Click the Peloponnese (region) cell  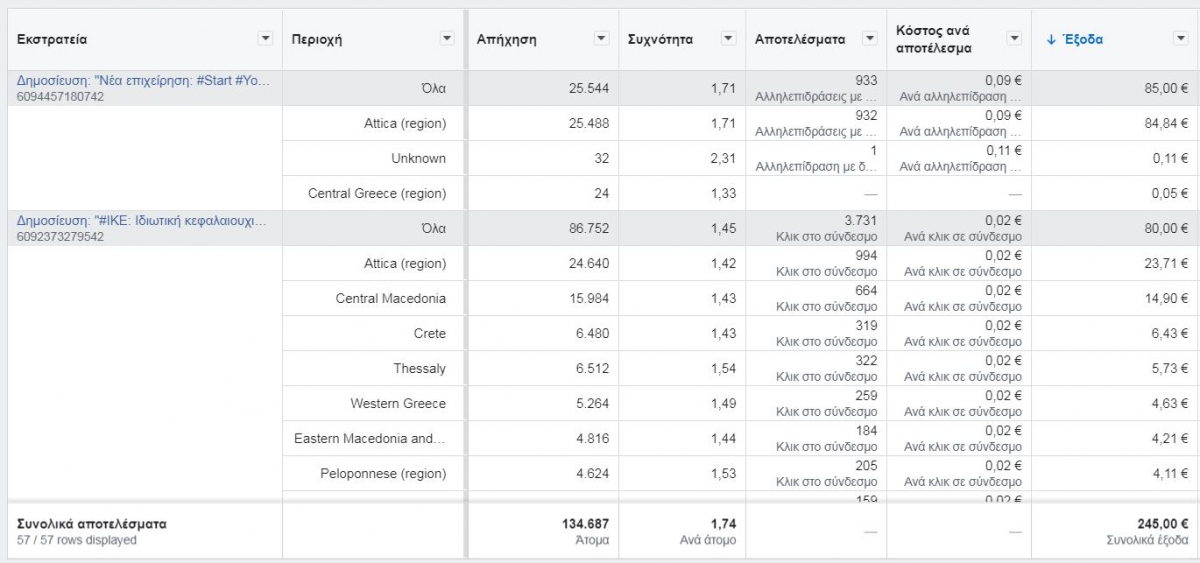click(x=383, y=473)
